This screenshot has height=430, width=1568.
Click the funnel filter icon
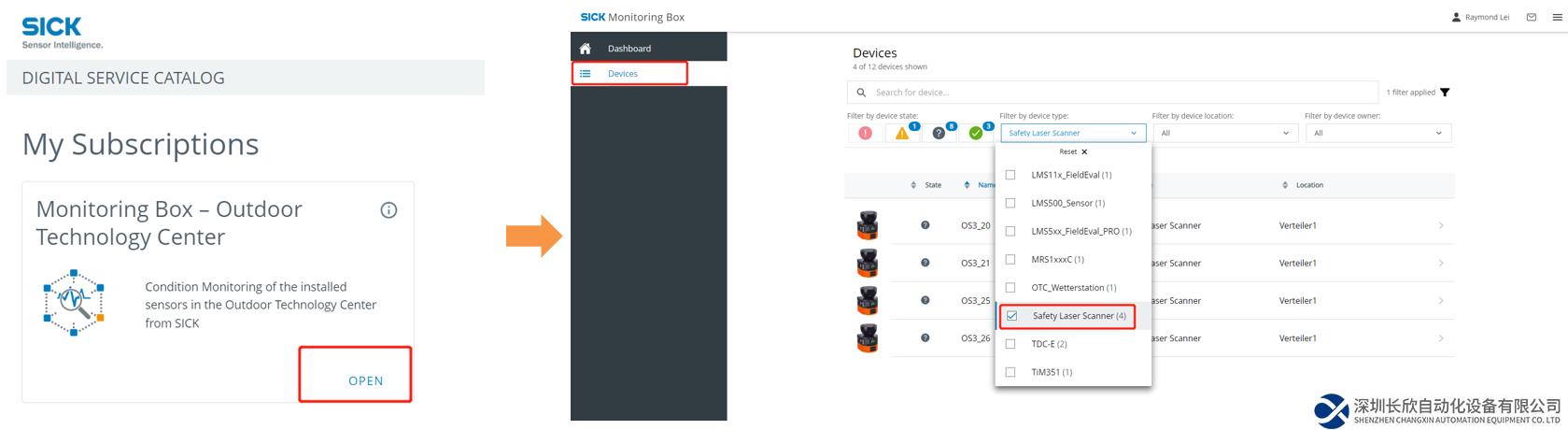1445,93
